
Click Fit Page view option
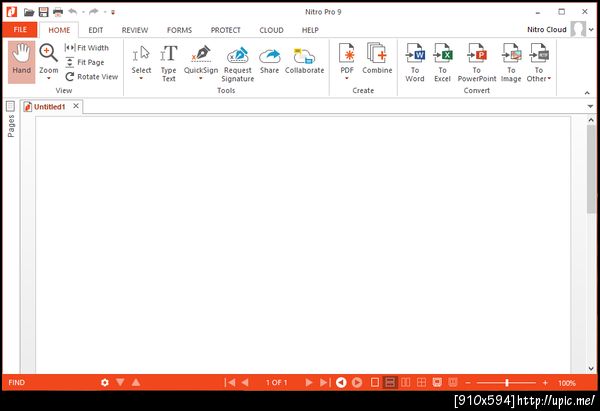85,62
